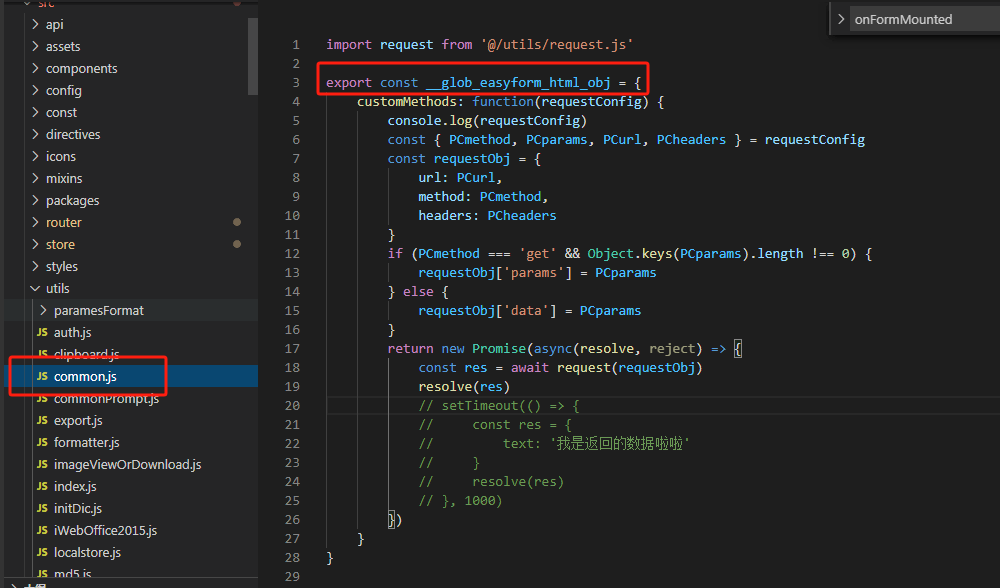Expand the components folder chevron
Viewport: 1000px width, 588px height.
point(36,68)
